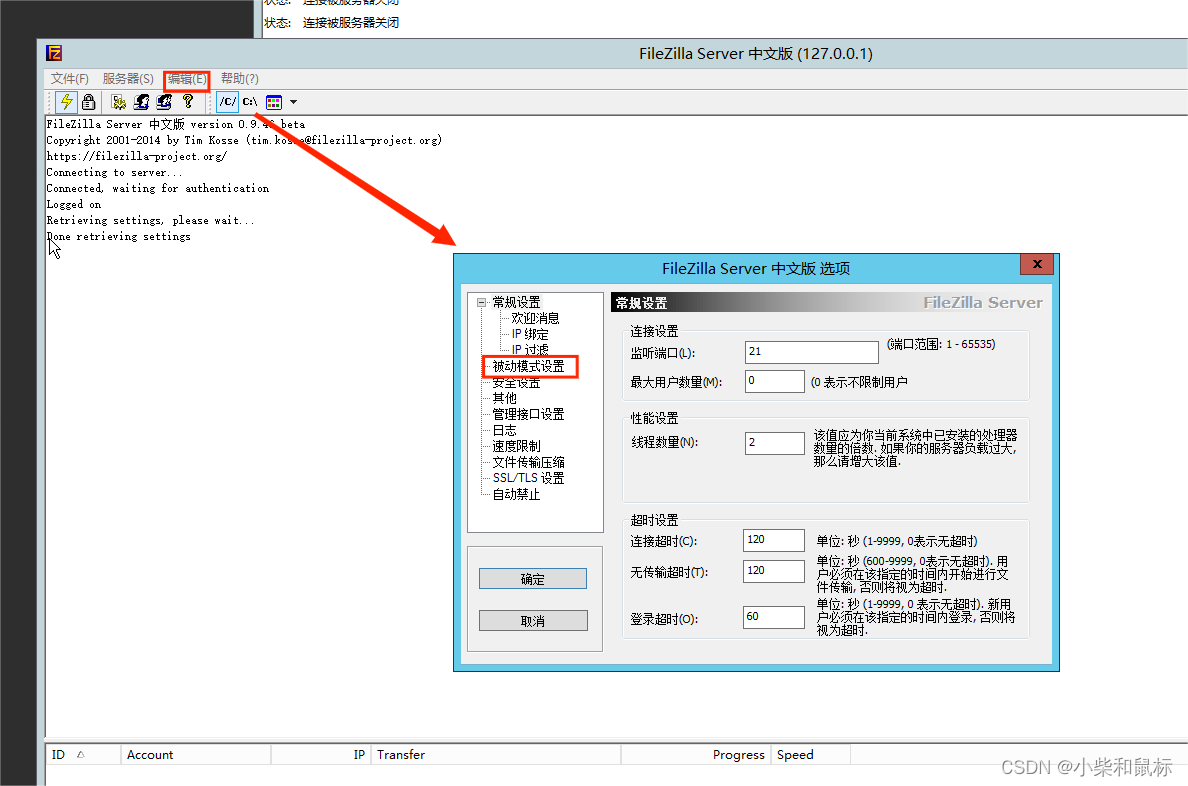Click the colored grid sorting icon
Screen dimensions: 1188x786
pyautogui.click(x=274, y=102)
